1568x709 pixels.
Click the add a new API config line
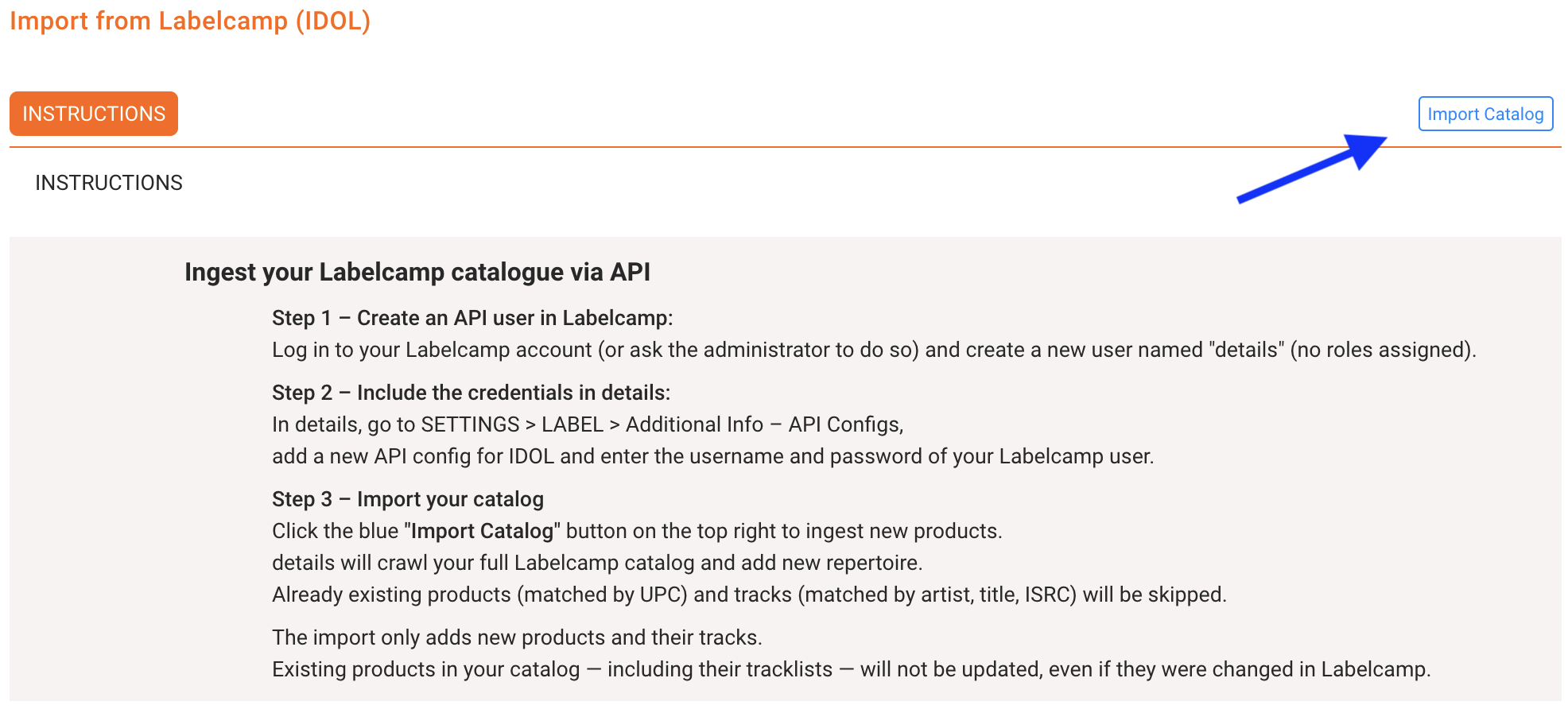(712, 456)
